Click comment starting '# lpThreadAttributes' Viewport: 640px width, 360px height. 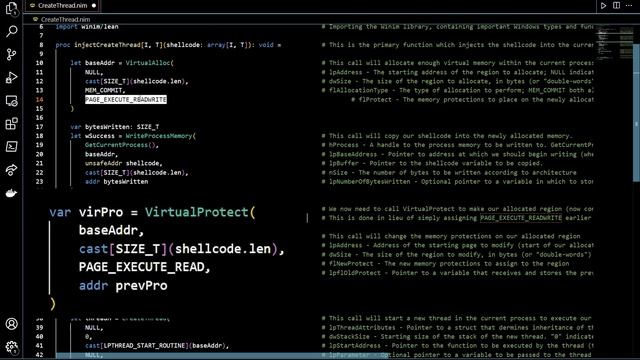point(458,327)
